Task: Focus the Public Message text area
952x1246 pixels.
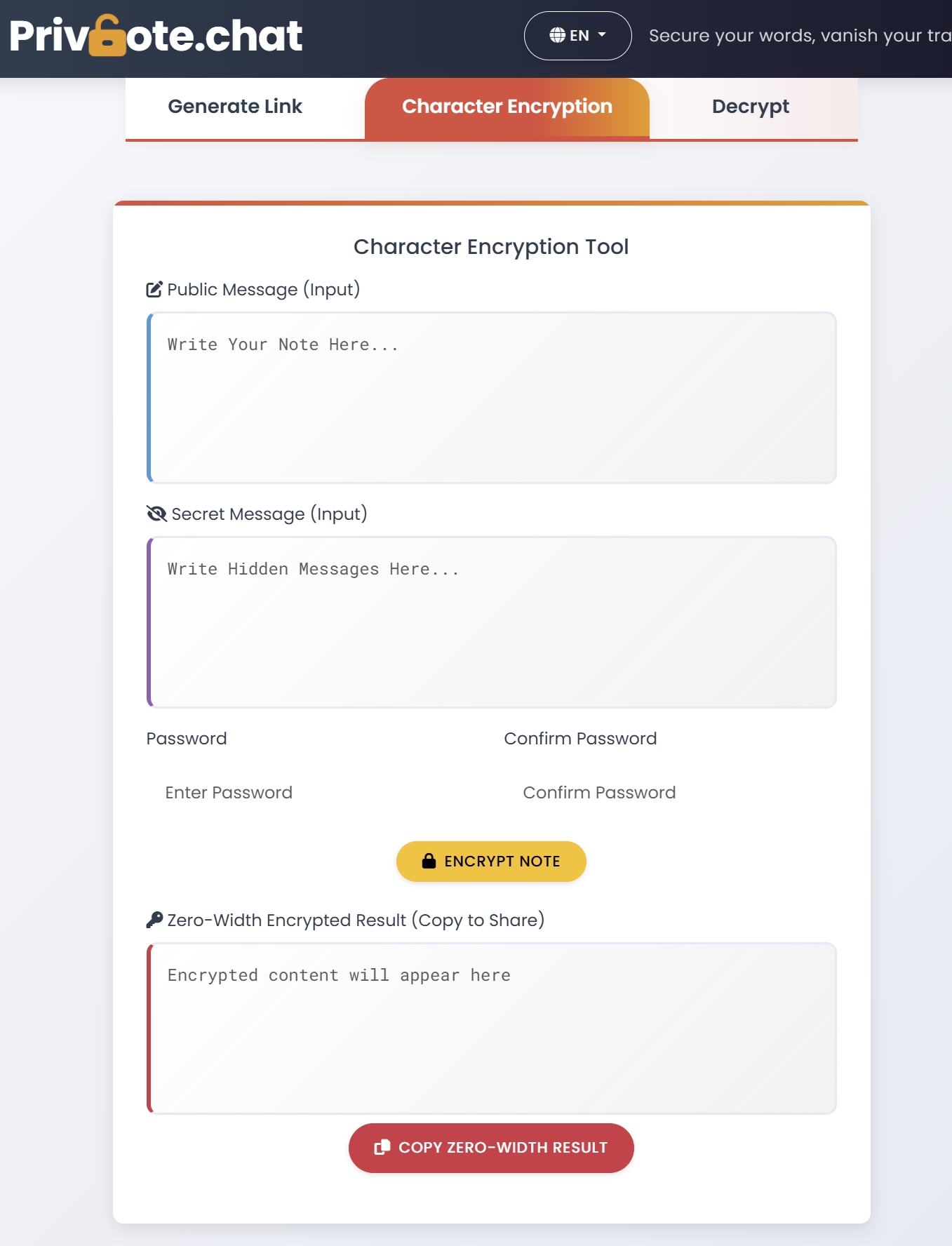Action: 492,398
